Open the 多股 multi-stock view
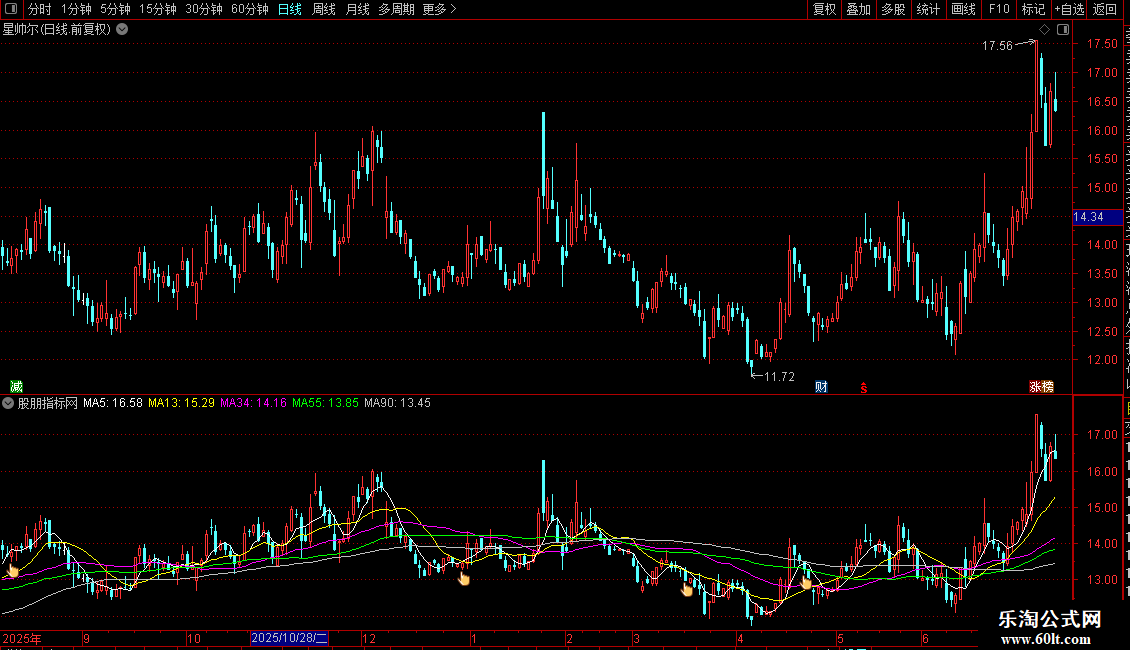The height and width of the screenshot is (650, 1130). (894, 9)
